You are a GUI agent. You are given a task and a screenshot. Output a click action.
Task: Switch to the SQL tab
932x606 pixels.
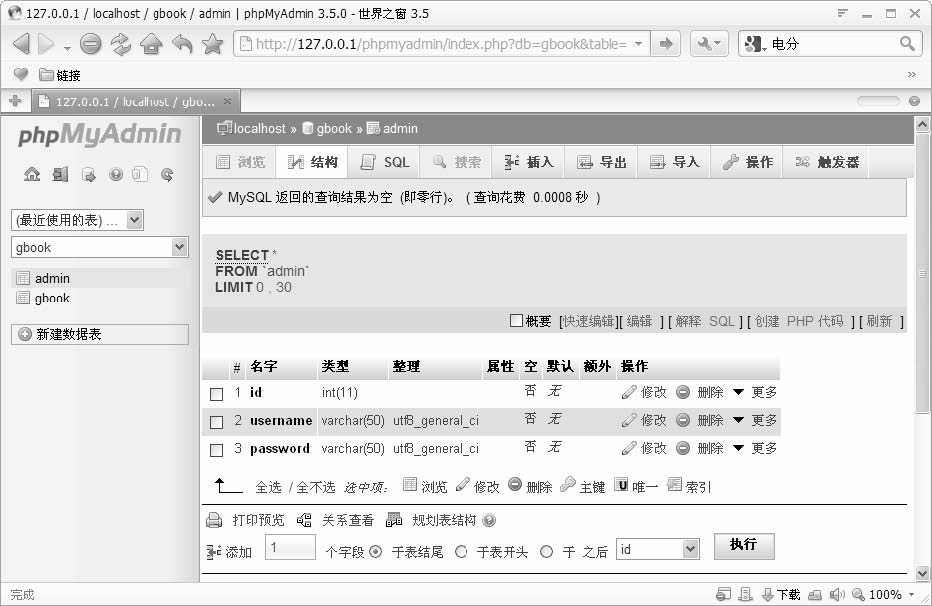385,162
